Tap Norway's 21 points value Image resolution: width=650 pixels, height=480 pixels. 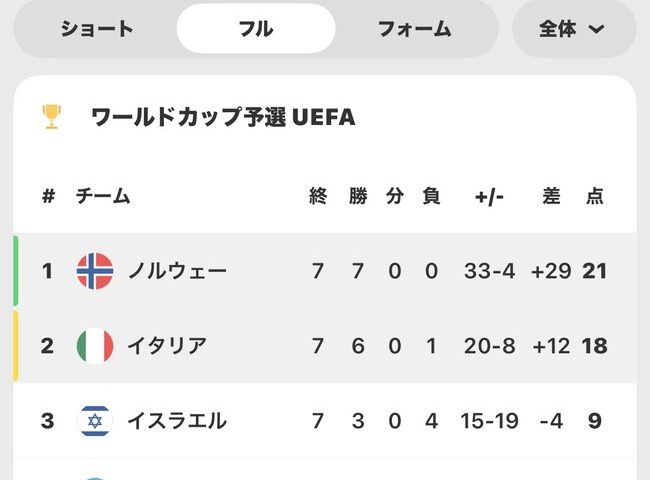[x=595, y=271]
